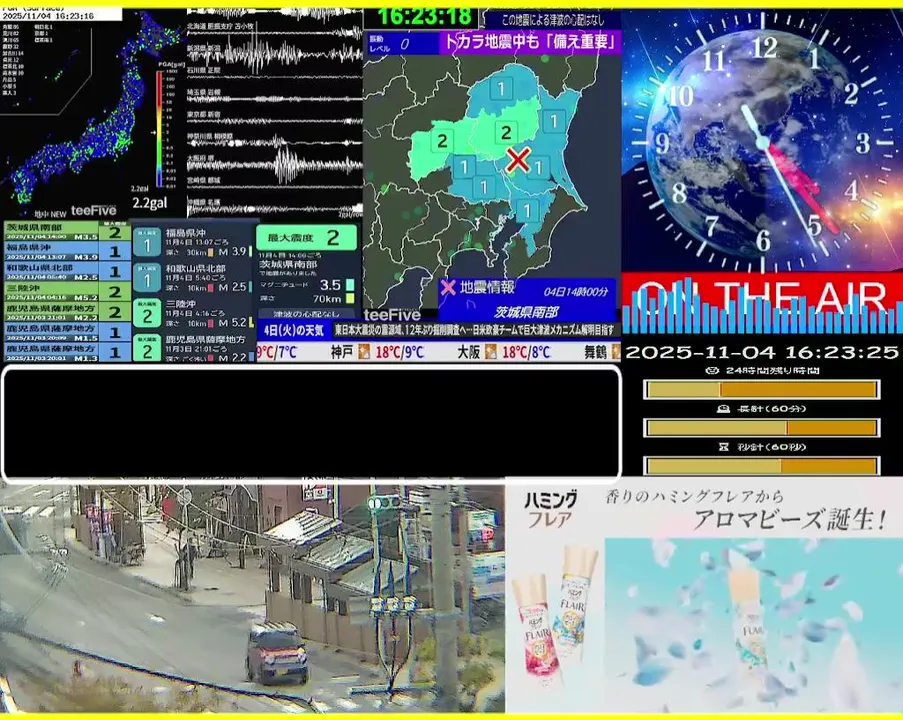This screenshot has width=903, height=720.
Task: Click the 大阪府 seismograph waveform trace
Action: [x=275, y=165]
